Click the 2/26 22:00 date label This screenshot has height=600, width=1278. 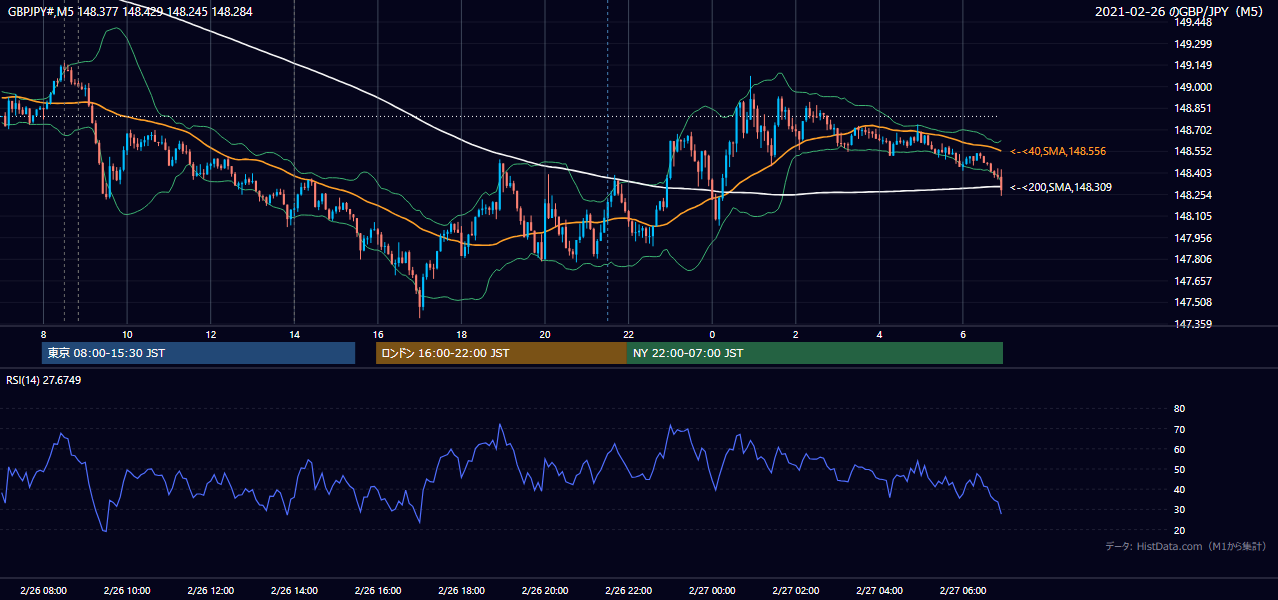[x=628, y=590]
